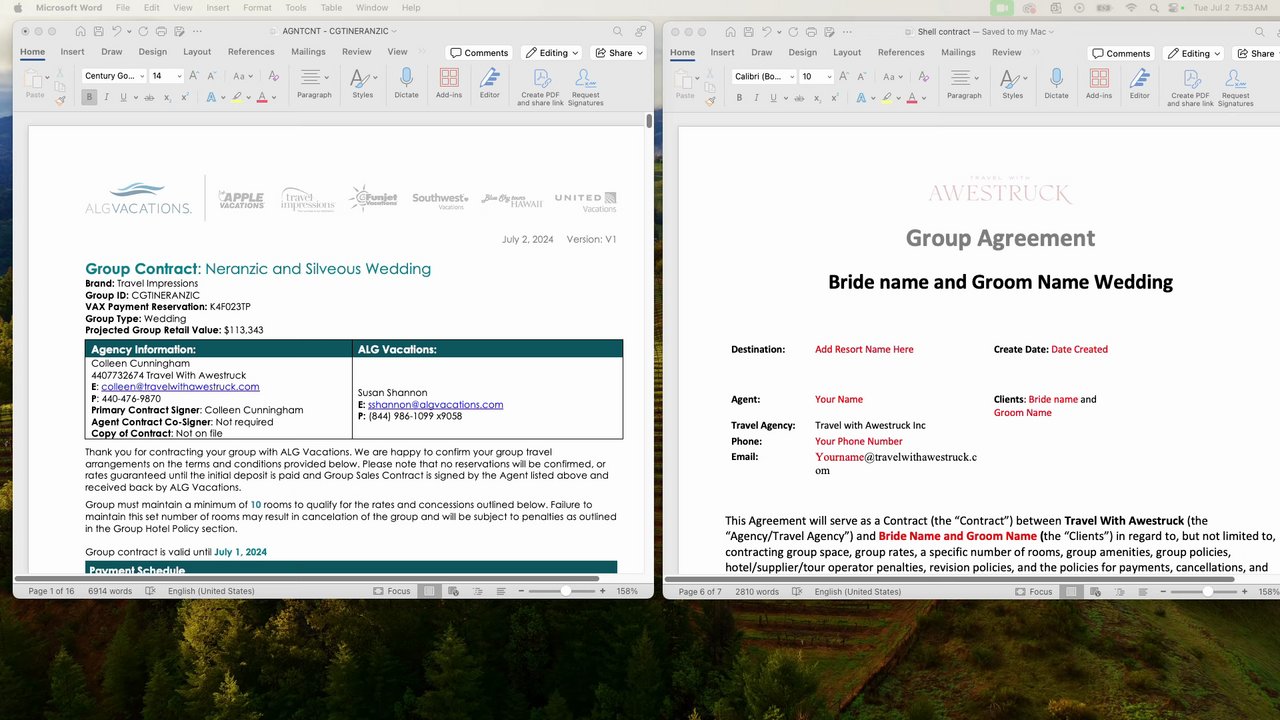Click Redo icon in the AGNTCNT window

[143, 32]
